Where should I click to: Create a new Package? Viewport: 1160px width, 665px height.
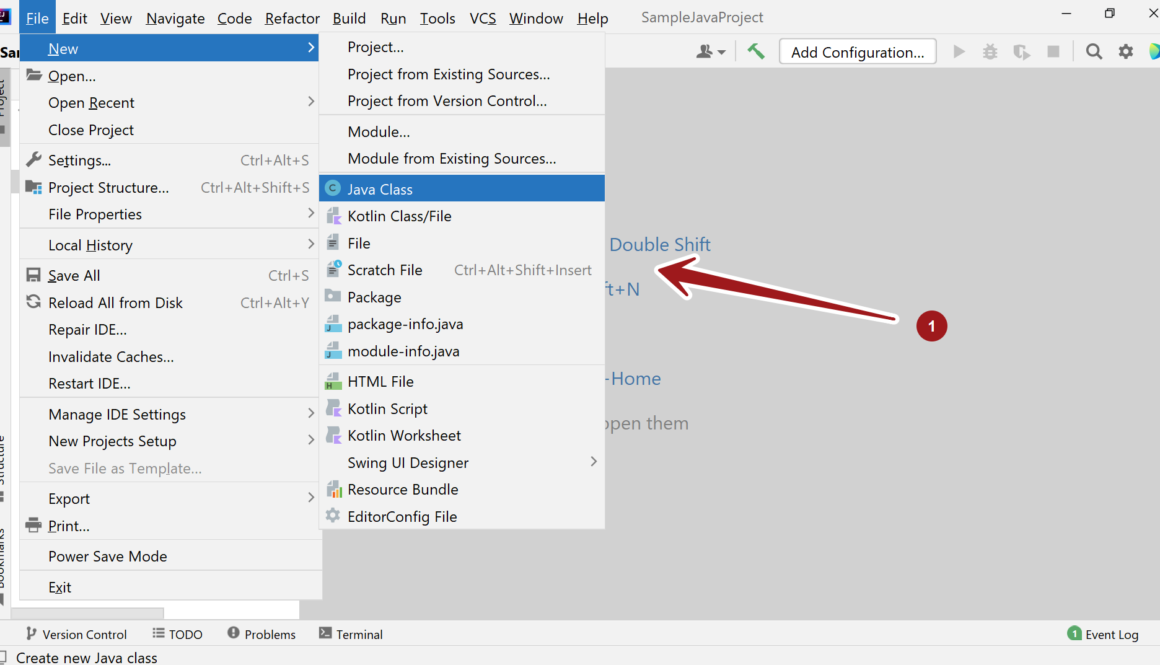tap(373, 296)
